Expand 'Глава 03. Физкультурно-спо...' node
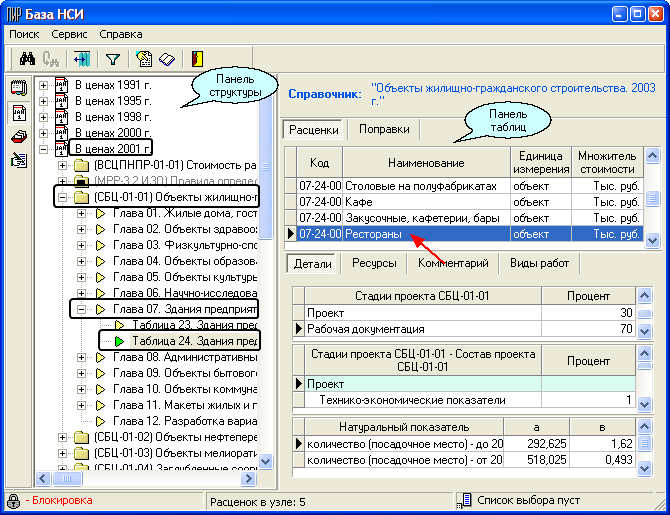670x515 pixels. 82,245
